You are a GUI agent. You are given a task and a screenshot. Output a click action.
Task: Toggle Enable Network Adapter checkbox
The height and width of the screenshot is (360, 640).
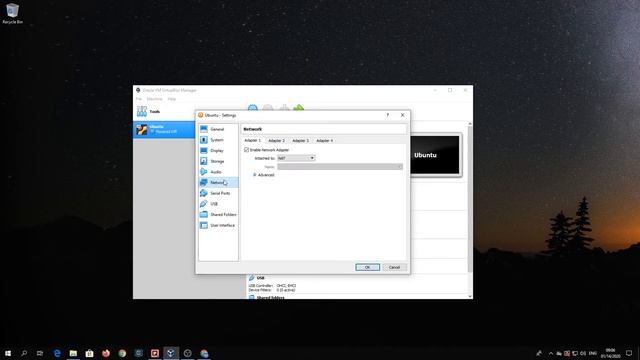(x=247, y=150)
